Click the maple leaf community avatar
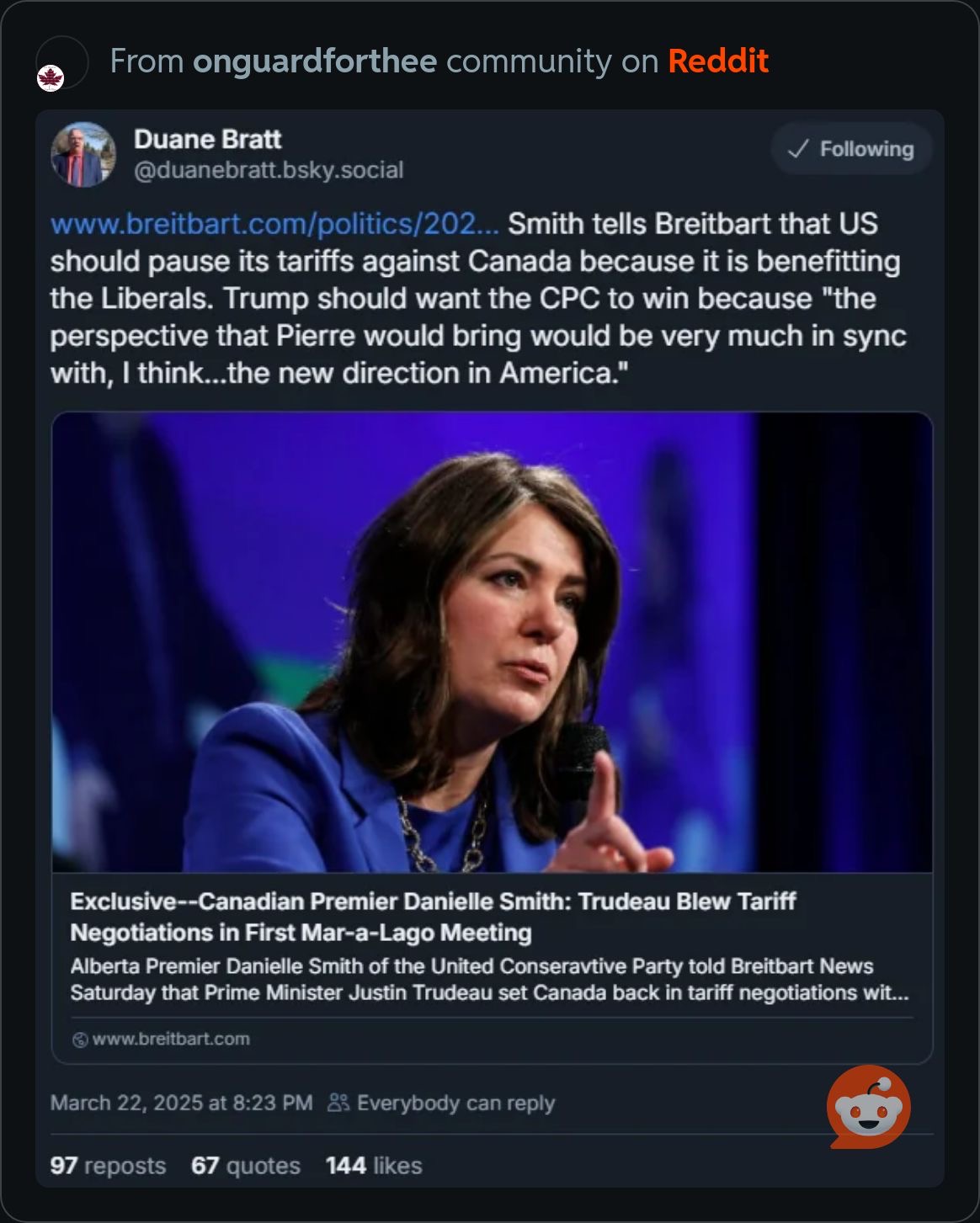980x1223 pixels. pos(51,78)
